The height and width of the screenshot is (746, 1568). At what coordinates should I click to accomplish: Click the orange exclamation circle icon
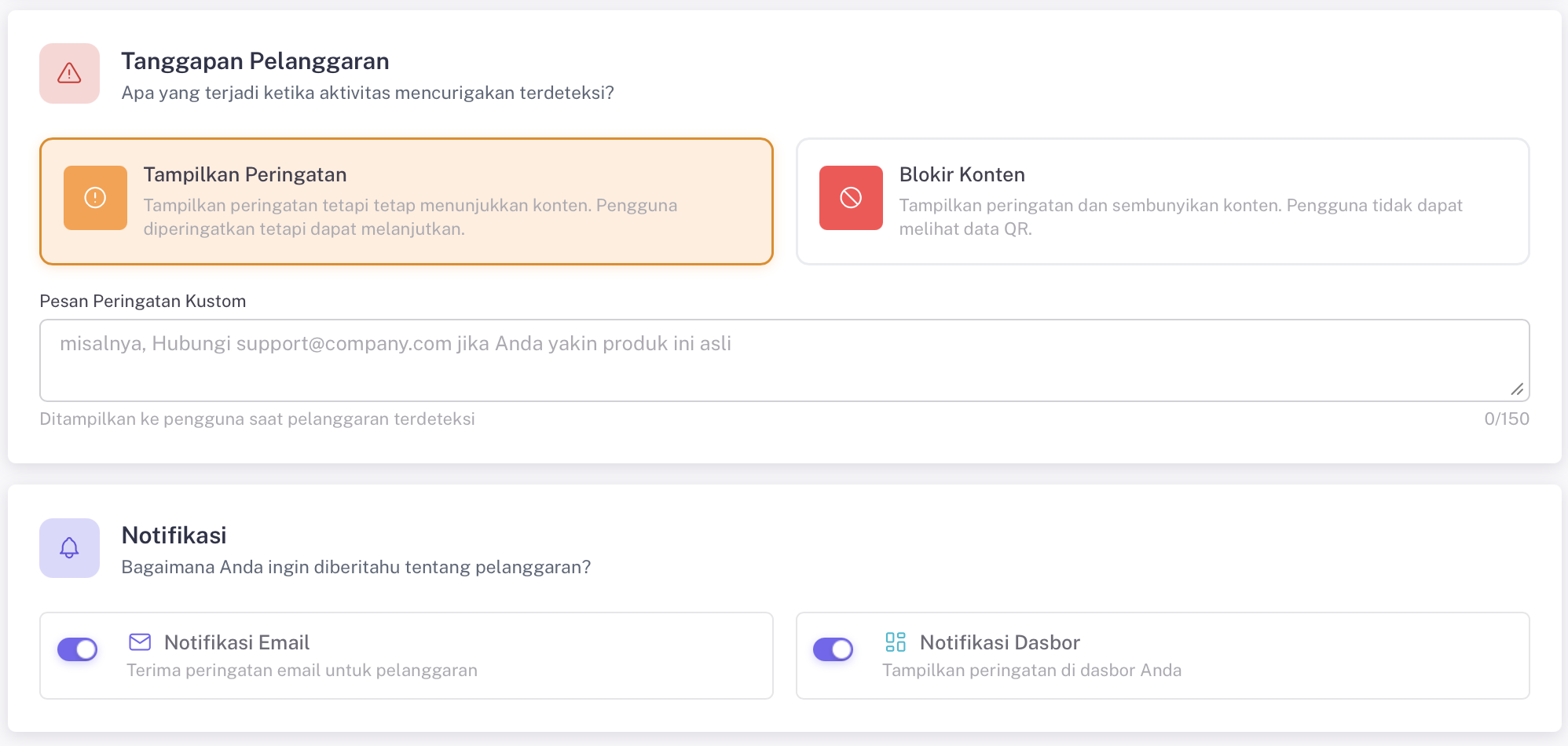coord(95,198)
